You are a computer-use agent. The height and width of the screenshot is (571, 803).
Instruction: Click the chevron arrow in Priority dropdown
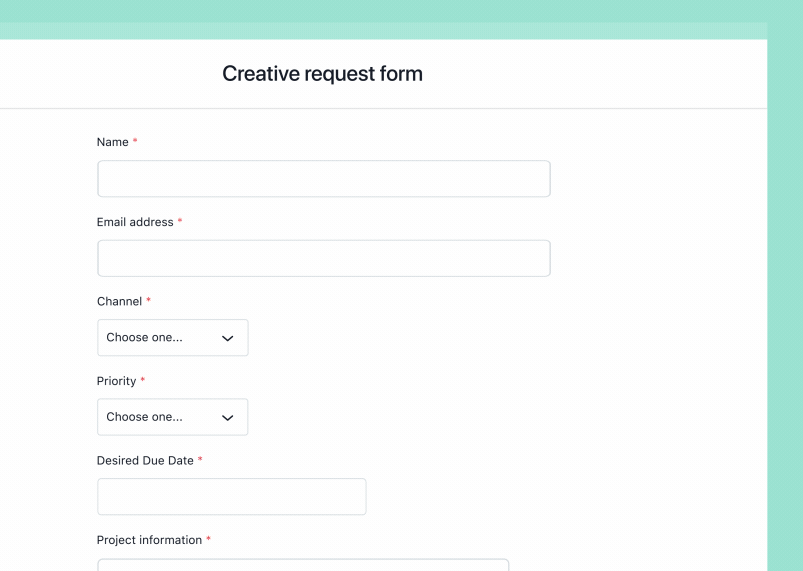[227, 418]
